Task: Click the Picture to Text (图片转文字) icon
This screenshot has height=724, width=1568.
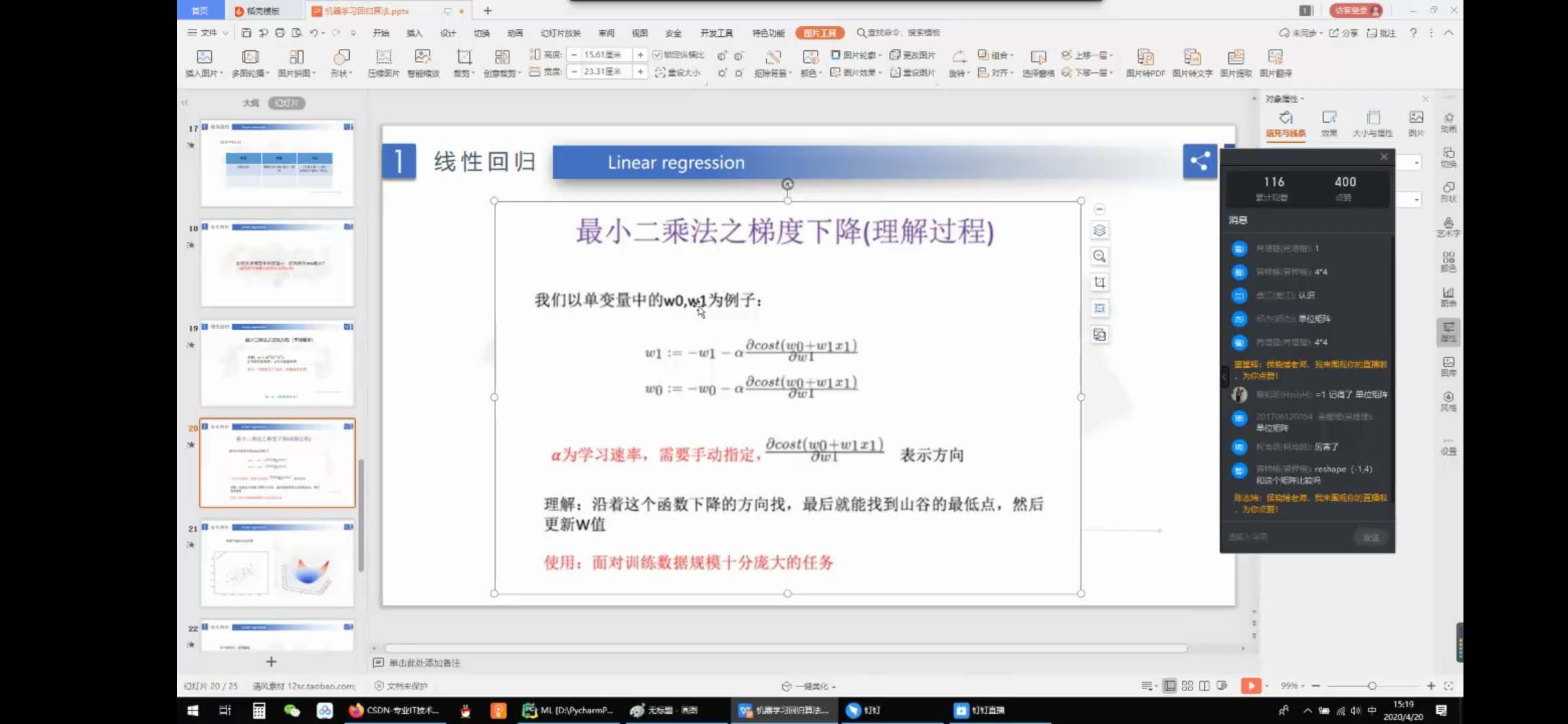Action: coord(1191,58)
